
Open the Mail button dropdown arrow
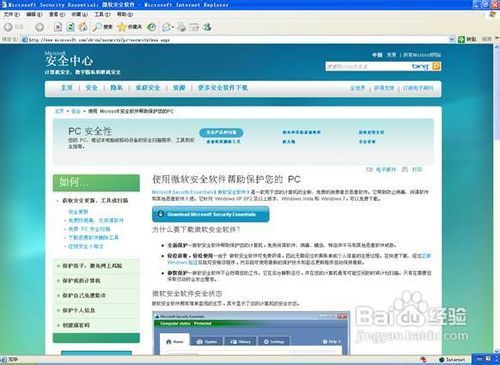[173, 27]
